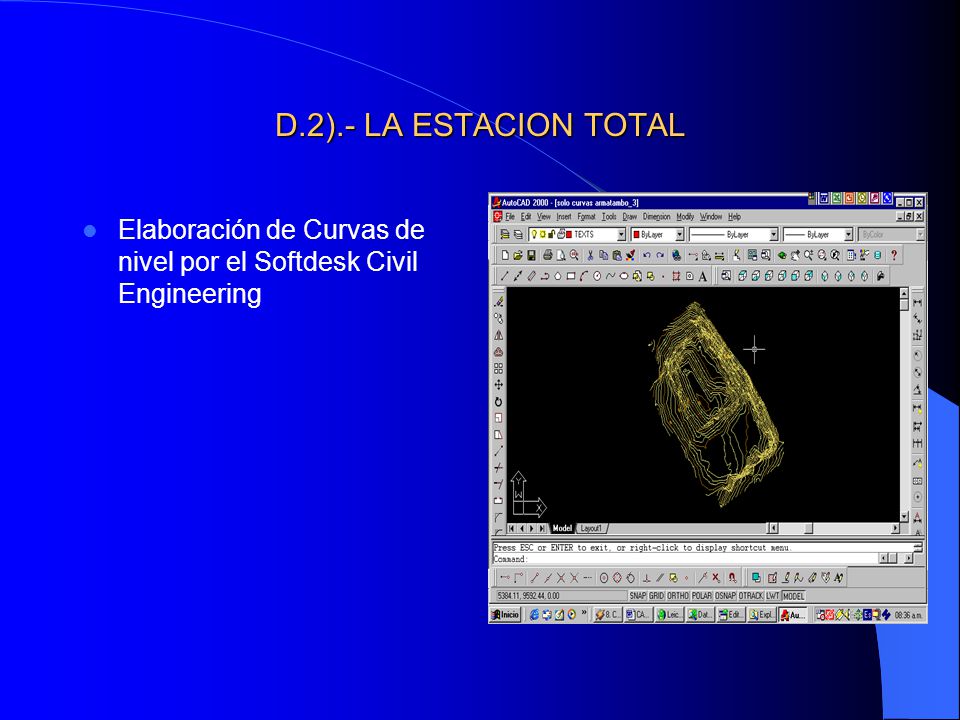Viewport: 960px width, 720px height.
Task: Click the Pan realtime hand icon
Action: coord(795,255)
